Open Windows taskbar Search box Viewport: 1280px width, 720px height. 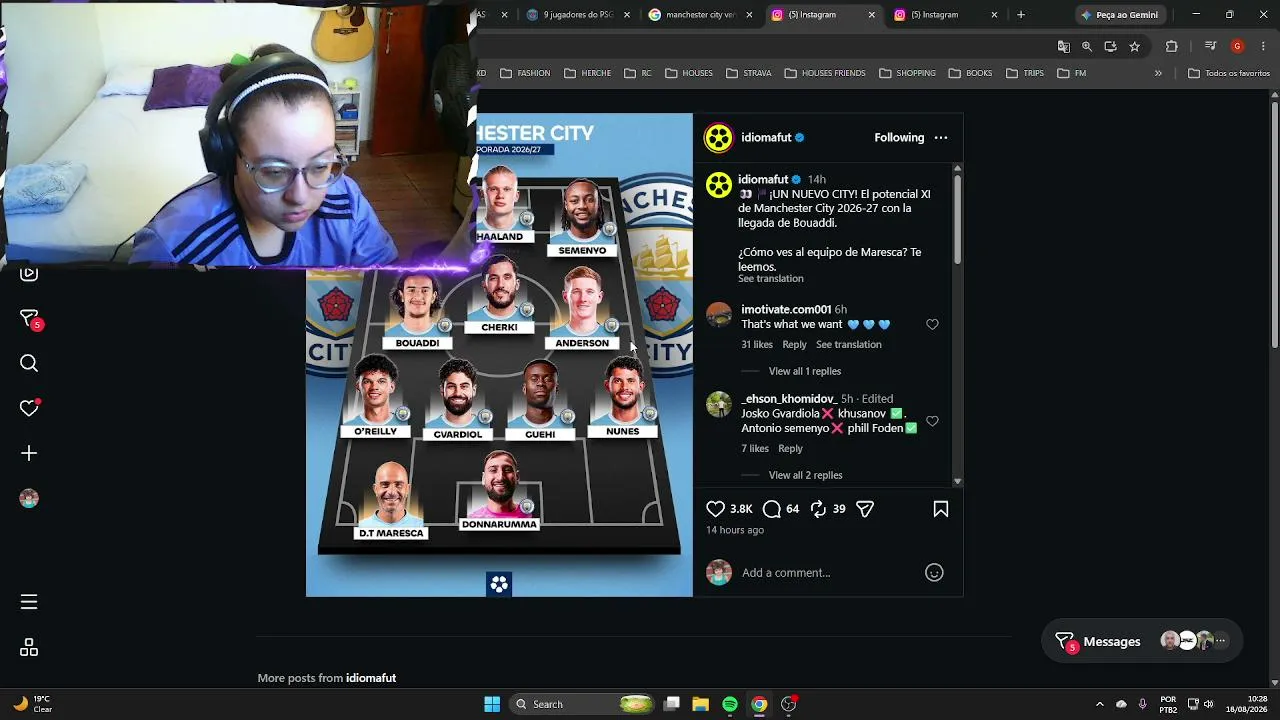583,704
